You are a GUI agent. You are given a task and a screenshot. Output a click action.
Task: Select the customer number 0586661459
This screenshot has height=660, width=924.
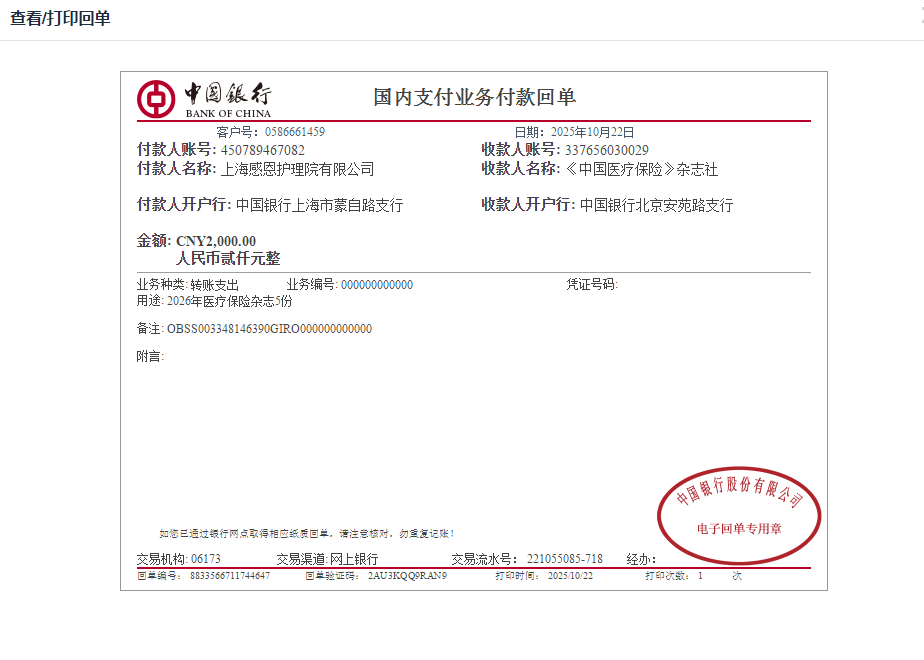[x=295, y=132]
